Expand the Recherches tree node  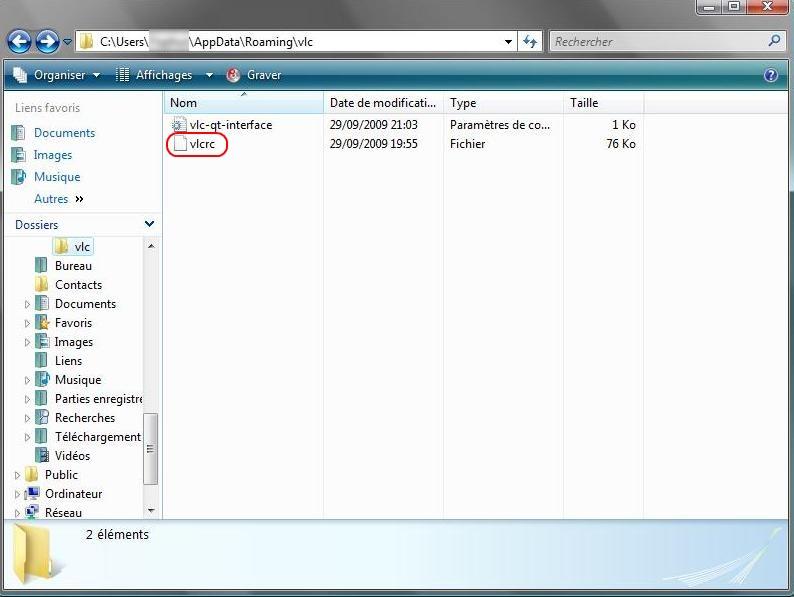(27, 418)
